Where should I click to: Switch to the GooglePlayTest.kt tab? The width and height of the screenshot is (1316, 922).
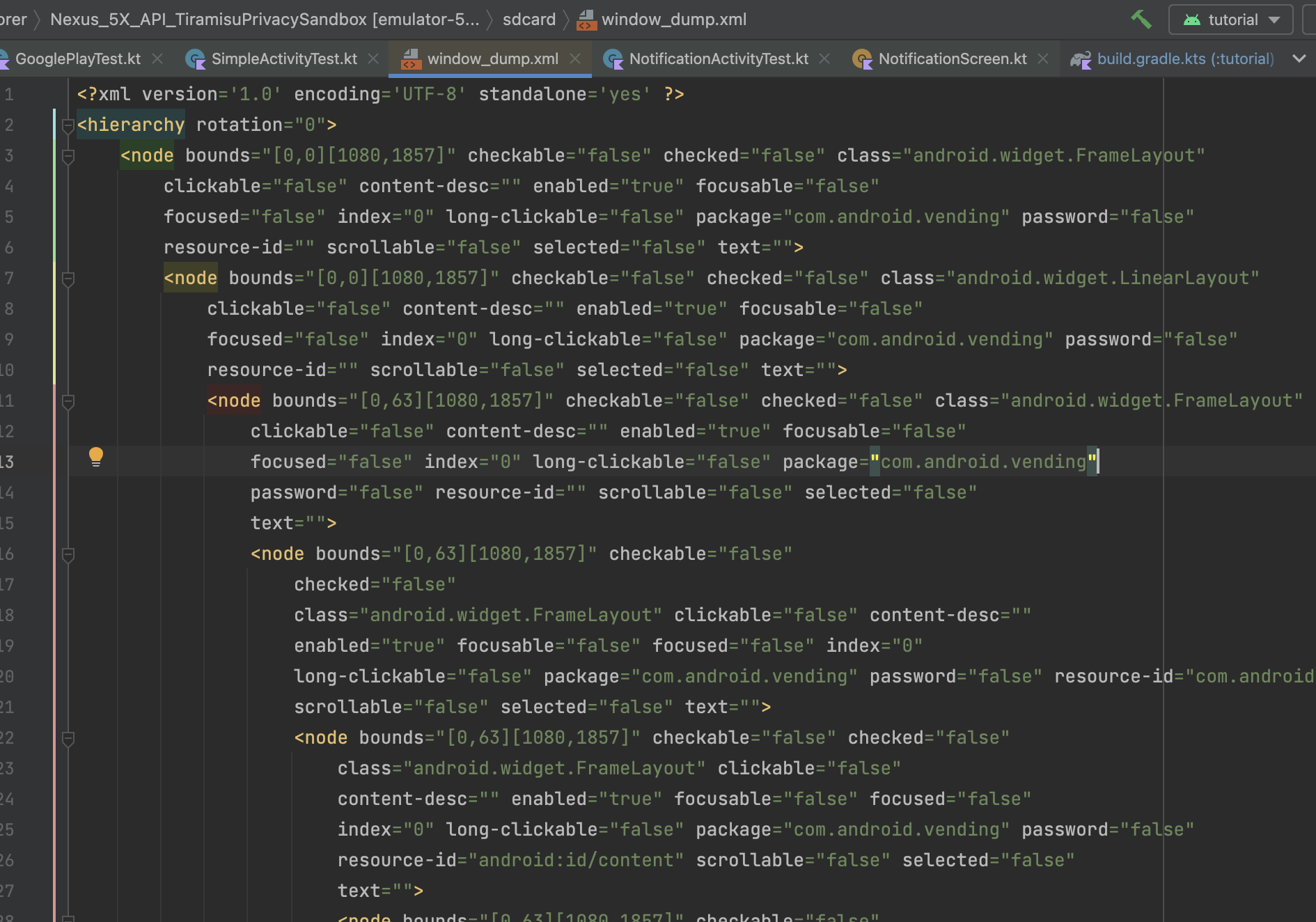(x=78, y=59)
